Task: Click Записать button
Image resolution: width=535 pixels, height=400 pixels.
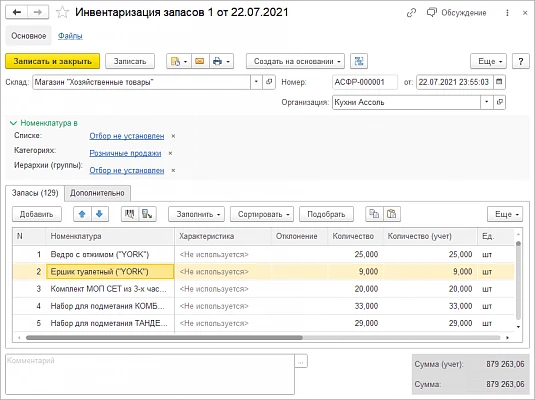Action: pyautogui.click(x=130, y=61)
